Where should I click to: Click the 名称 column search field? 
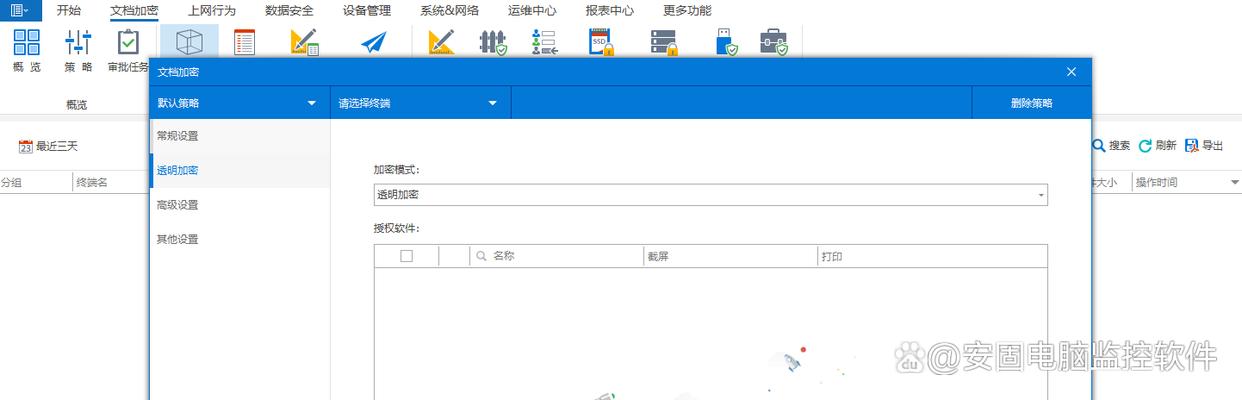pos(557,256)
